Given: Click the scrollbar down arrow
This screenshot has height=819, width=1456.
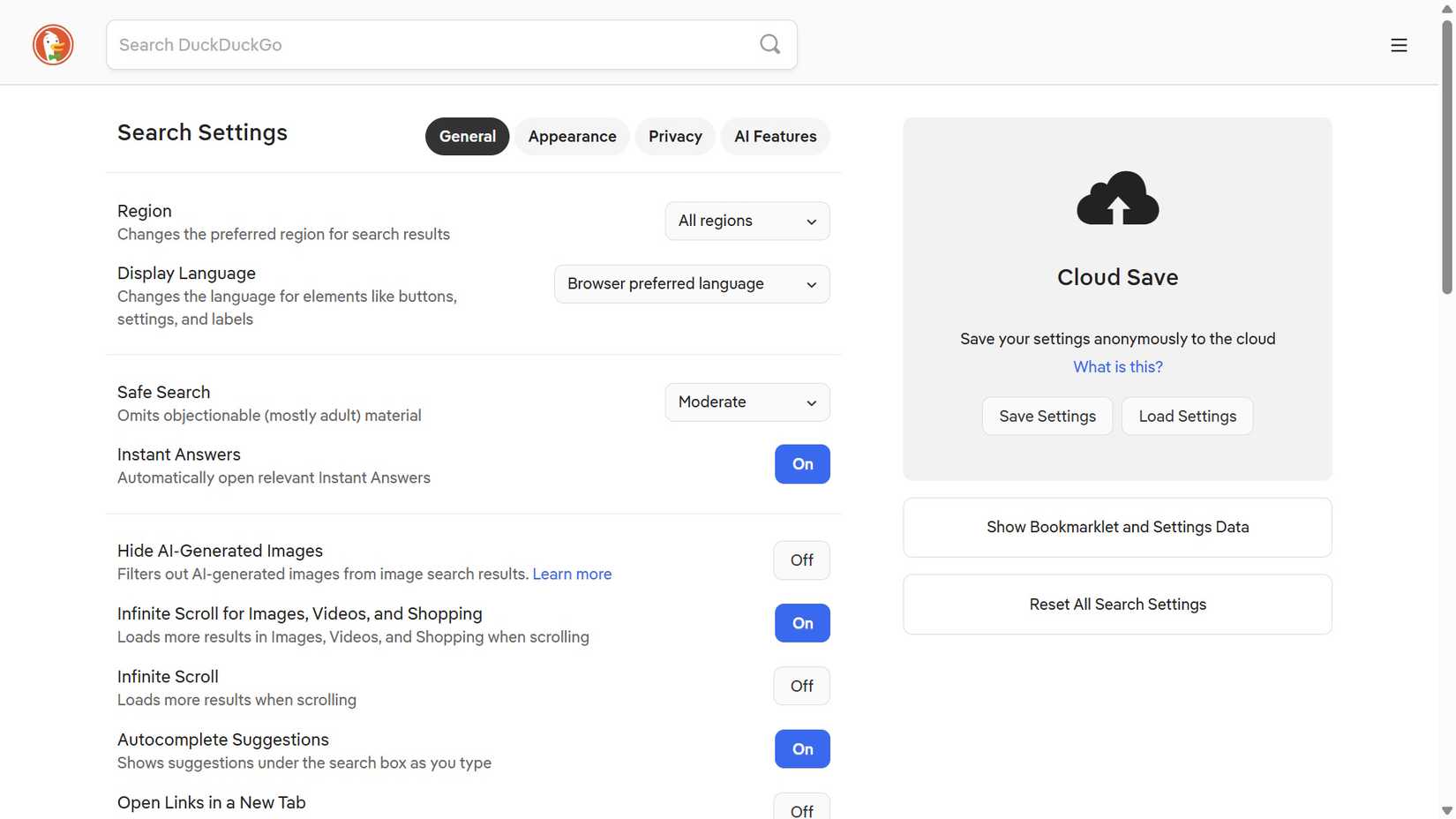Looking at the screenshot, I should click(x=1445, y=811).
